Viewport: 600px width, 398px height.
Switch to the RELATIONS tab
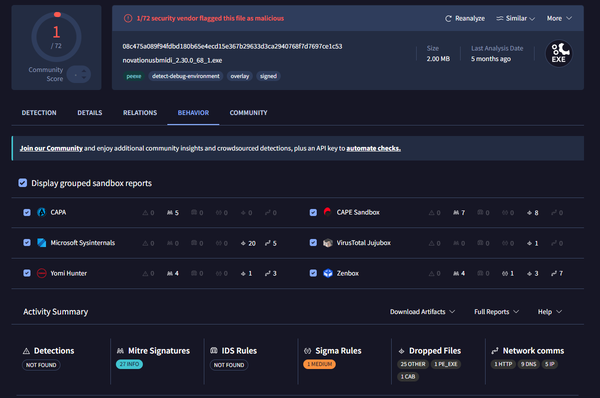(140, 113)
